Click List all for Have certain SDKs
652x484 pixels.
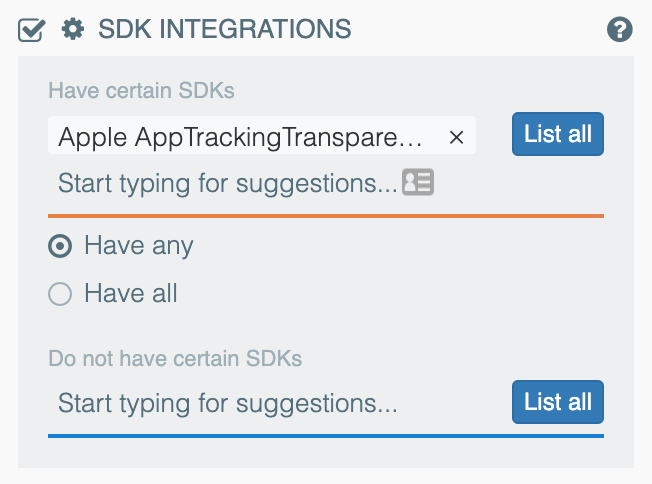(558, 134)
